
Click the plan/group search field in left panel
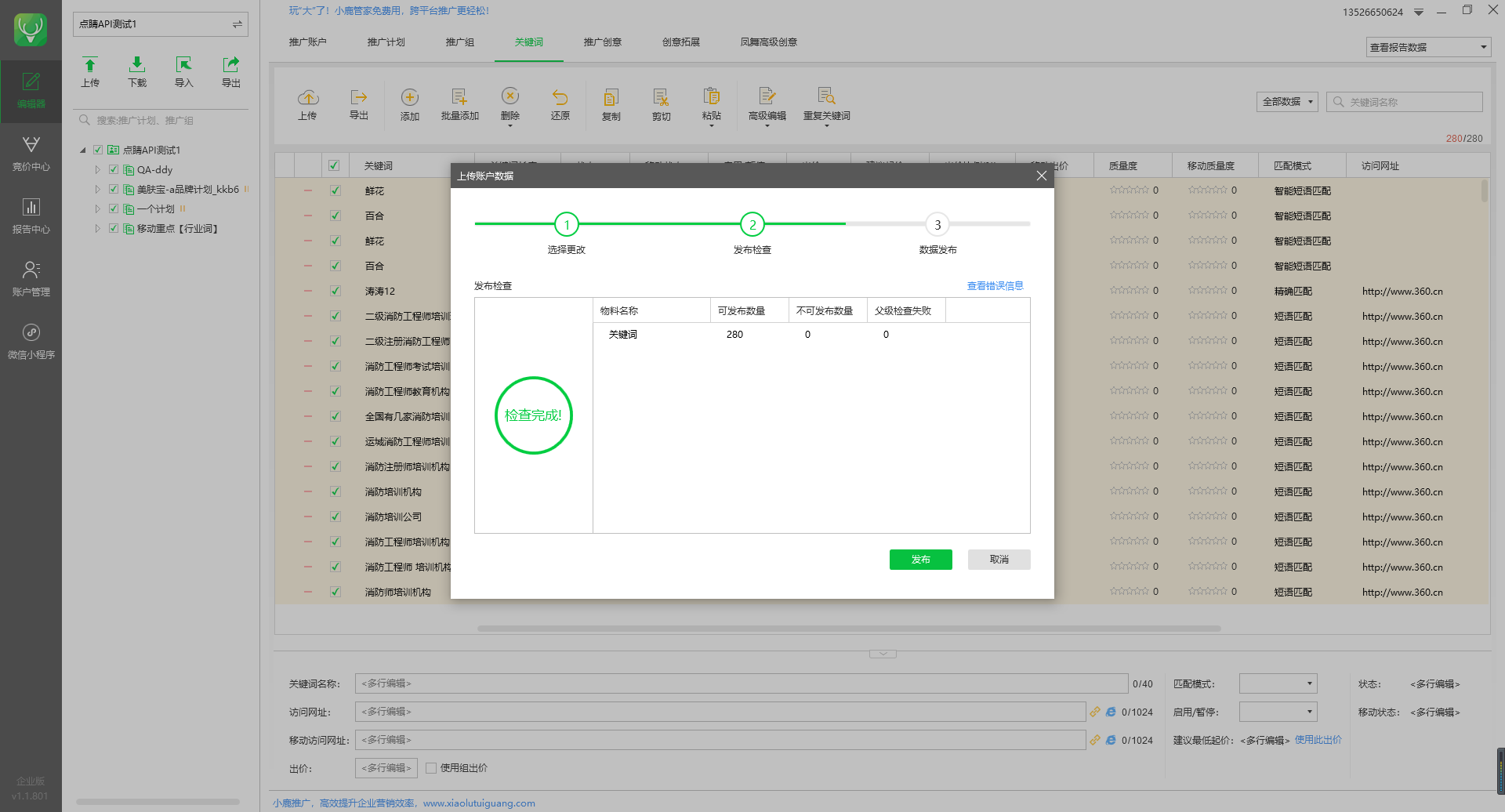click(162, 121)
